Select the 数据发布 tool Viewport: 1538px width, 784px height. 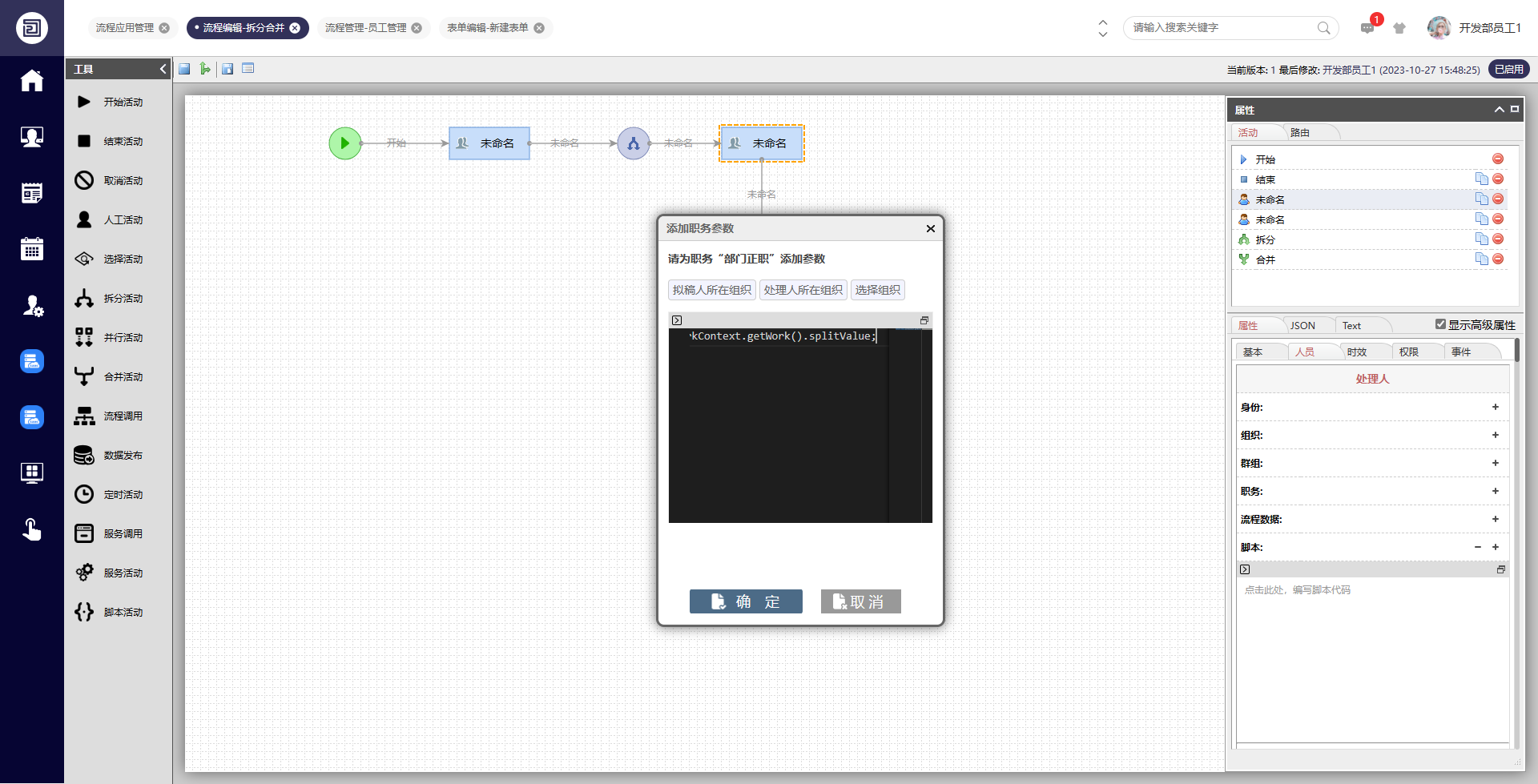tap(110, 455)
